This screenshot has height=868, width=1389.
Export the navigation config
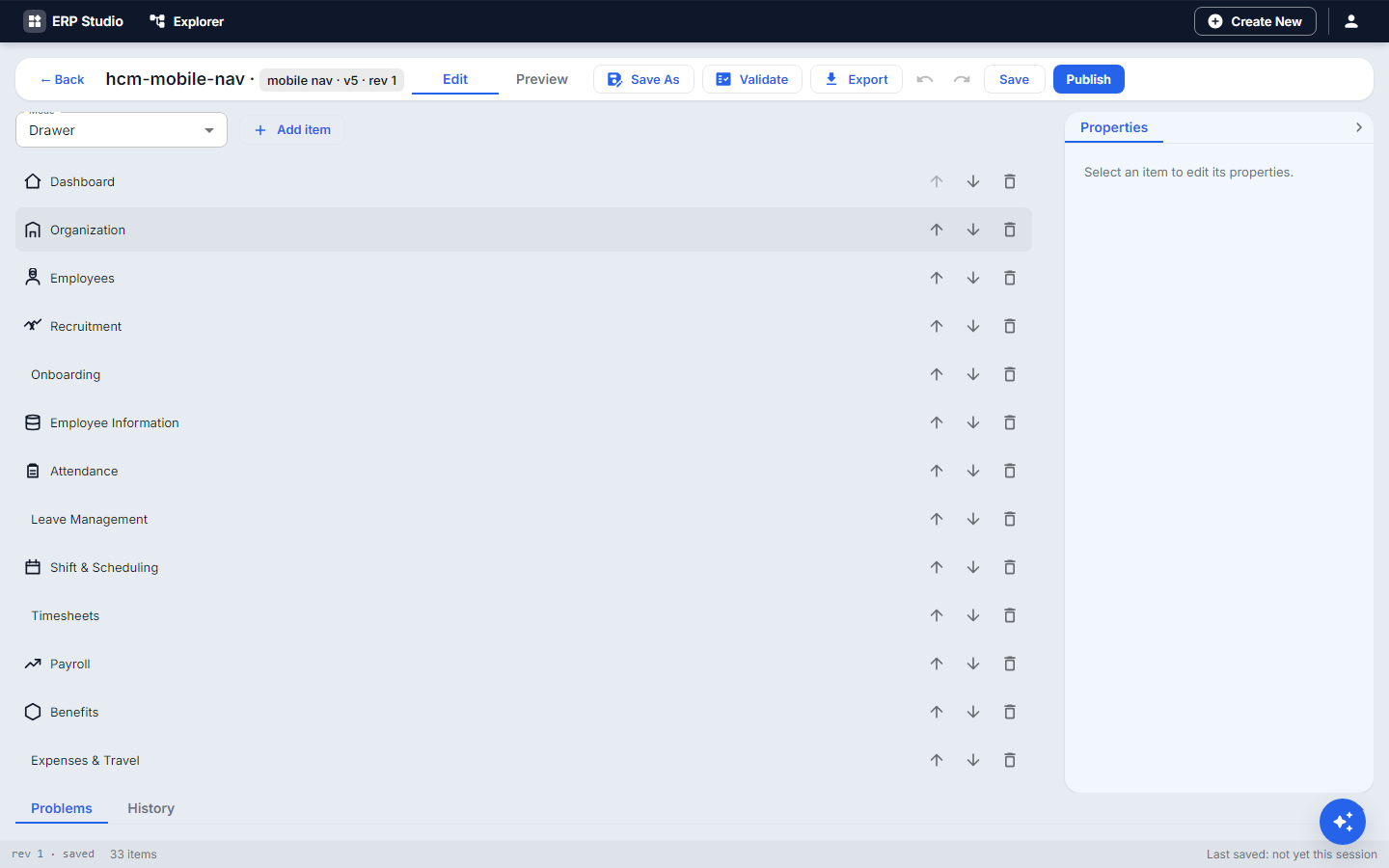click(857, 79)
